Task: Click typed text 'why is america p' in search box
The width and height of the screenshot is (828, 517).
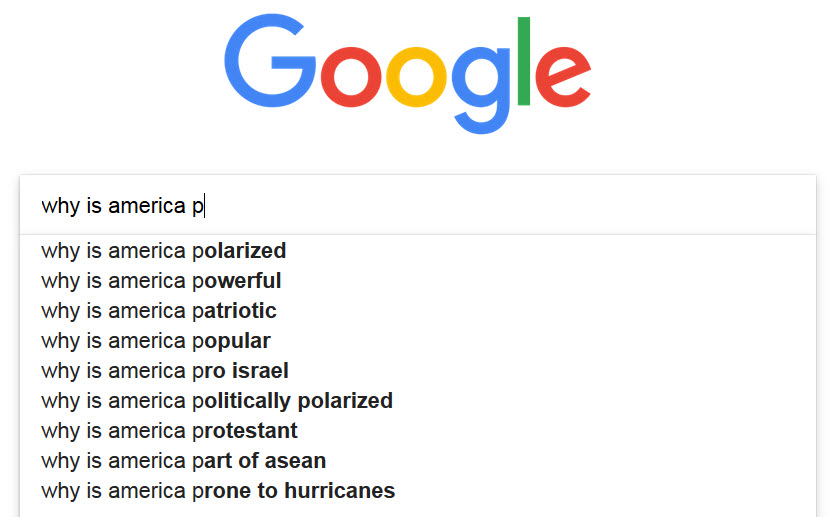Action: 122,206
